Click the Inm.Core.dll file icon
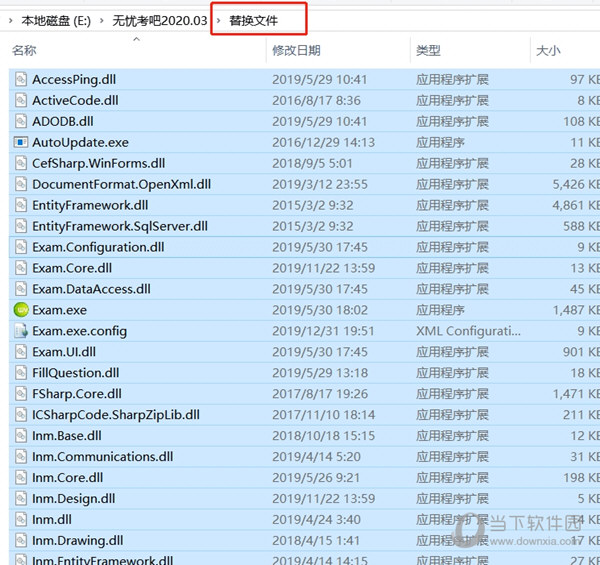The image size is (600, 565). (x=21, y=478)
